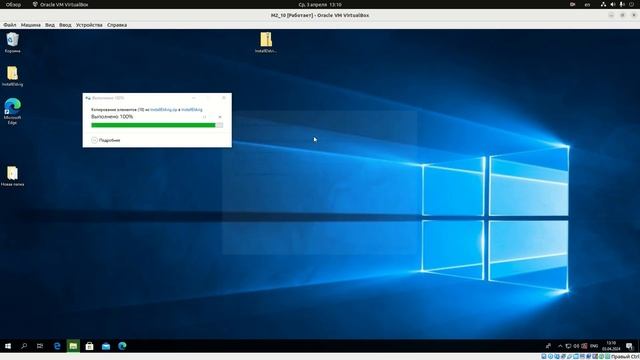The image size is (640, 360).
Task: Click the source archive link in copy dialog
Action: [164, 110]
